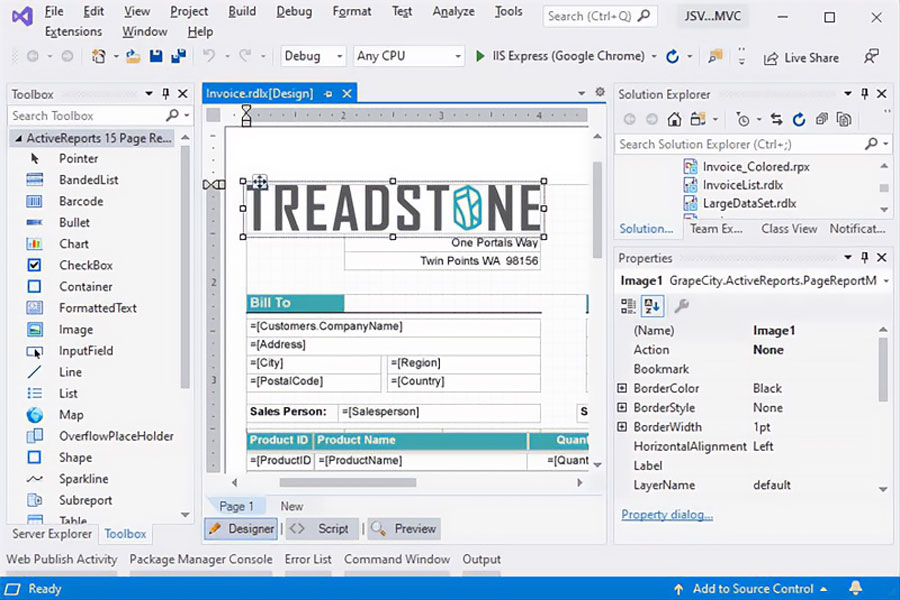Image resolution: width=900 pixels, height=600 pixels.
Task: Click the notifications bell in status bar
Action: pos(855,588)
